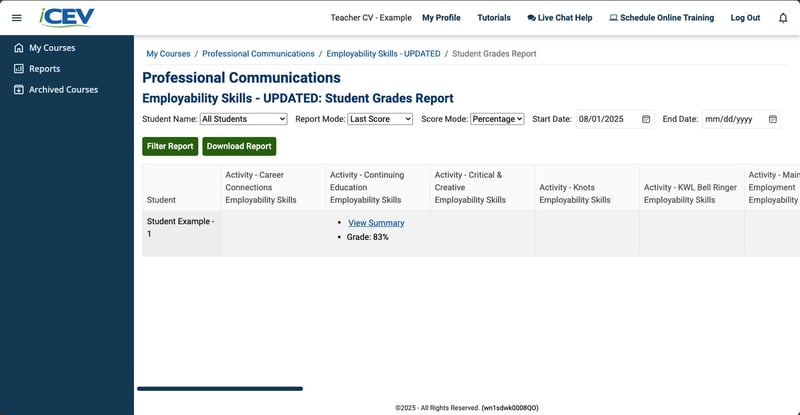Click the Student Grades Report subheading

tap(298, 98)
